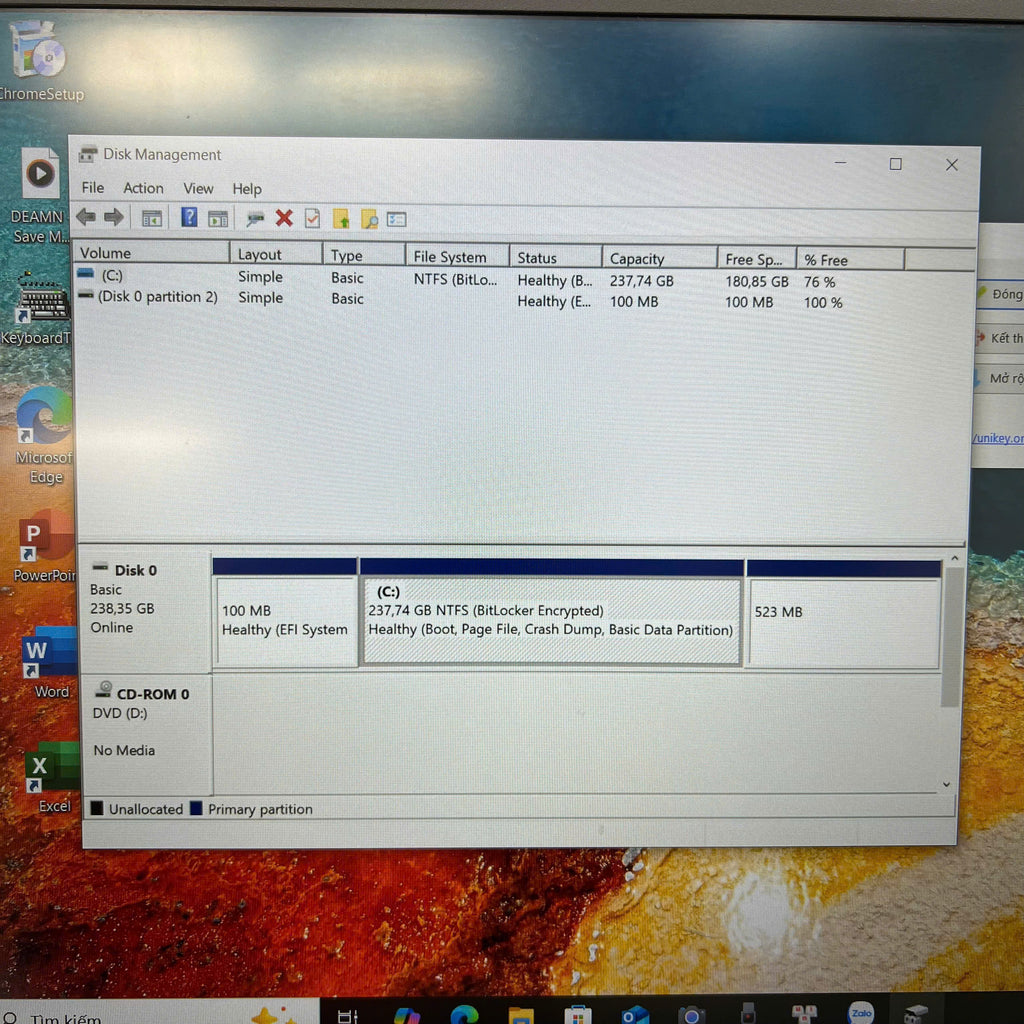
Task: Click the Show/Hide Console Tree icon
Action: 152,218
